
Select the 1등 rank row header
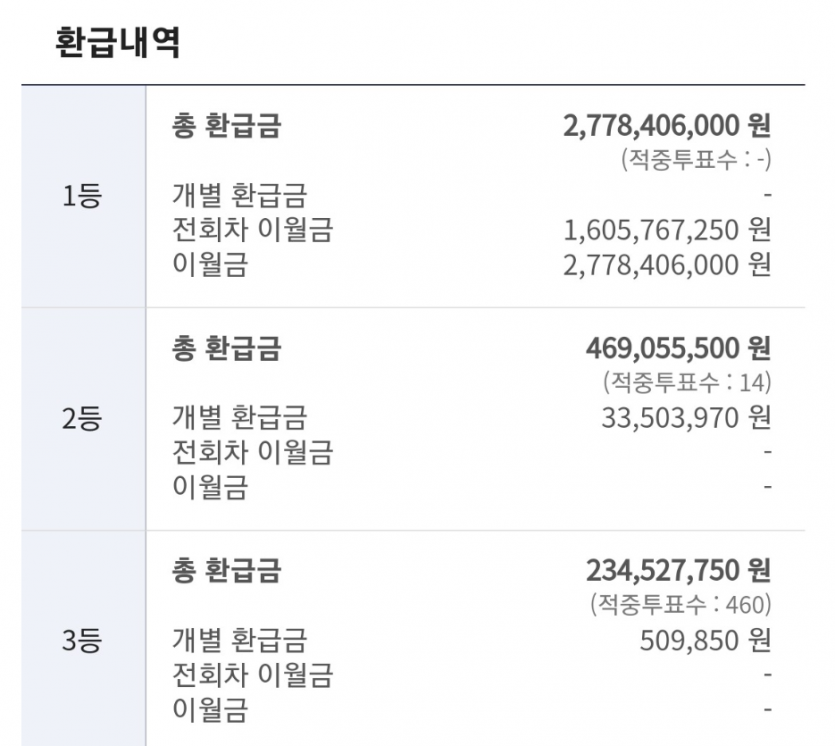tap(83, 196)
